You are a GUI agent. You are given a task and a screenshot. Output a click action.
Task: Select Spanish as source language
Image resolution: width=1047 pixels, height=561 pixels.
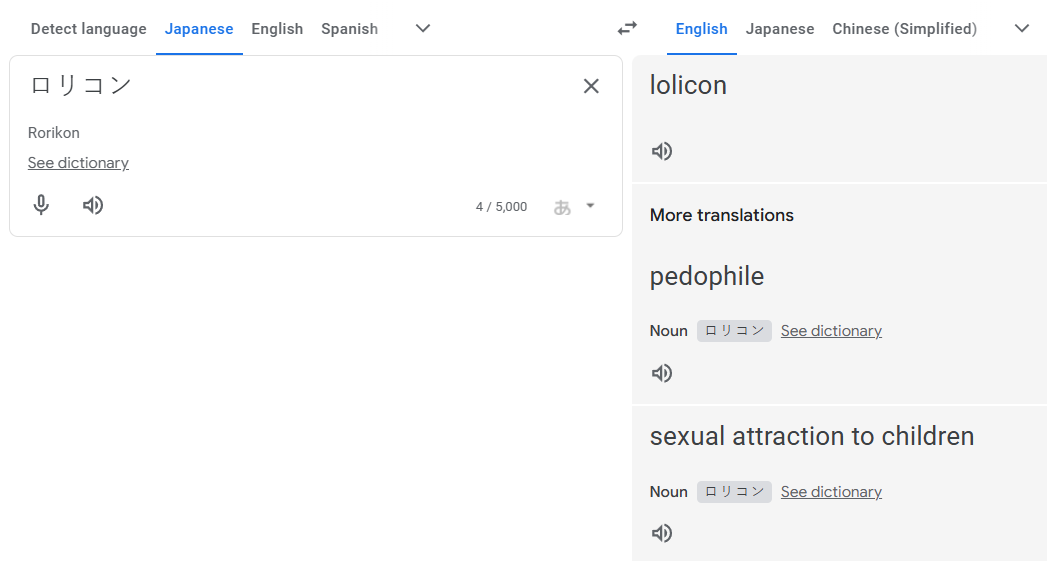pyautogui.click(x=349, y=29)
